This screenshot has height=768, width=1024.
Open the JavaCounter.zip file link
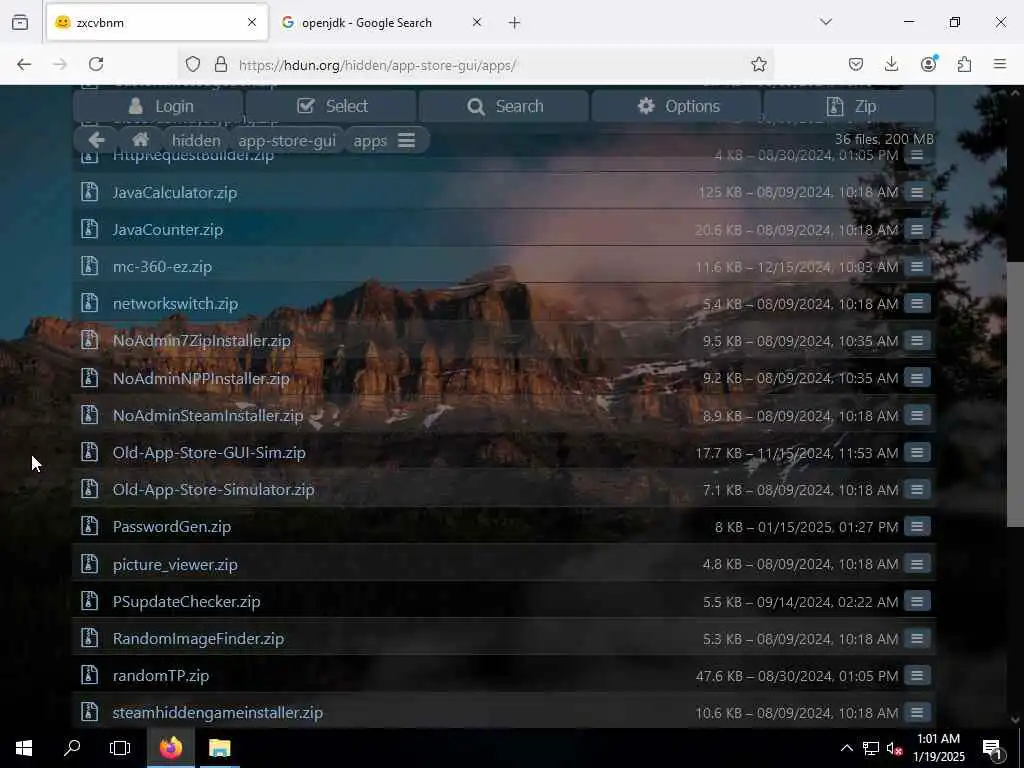coord(168,230)
